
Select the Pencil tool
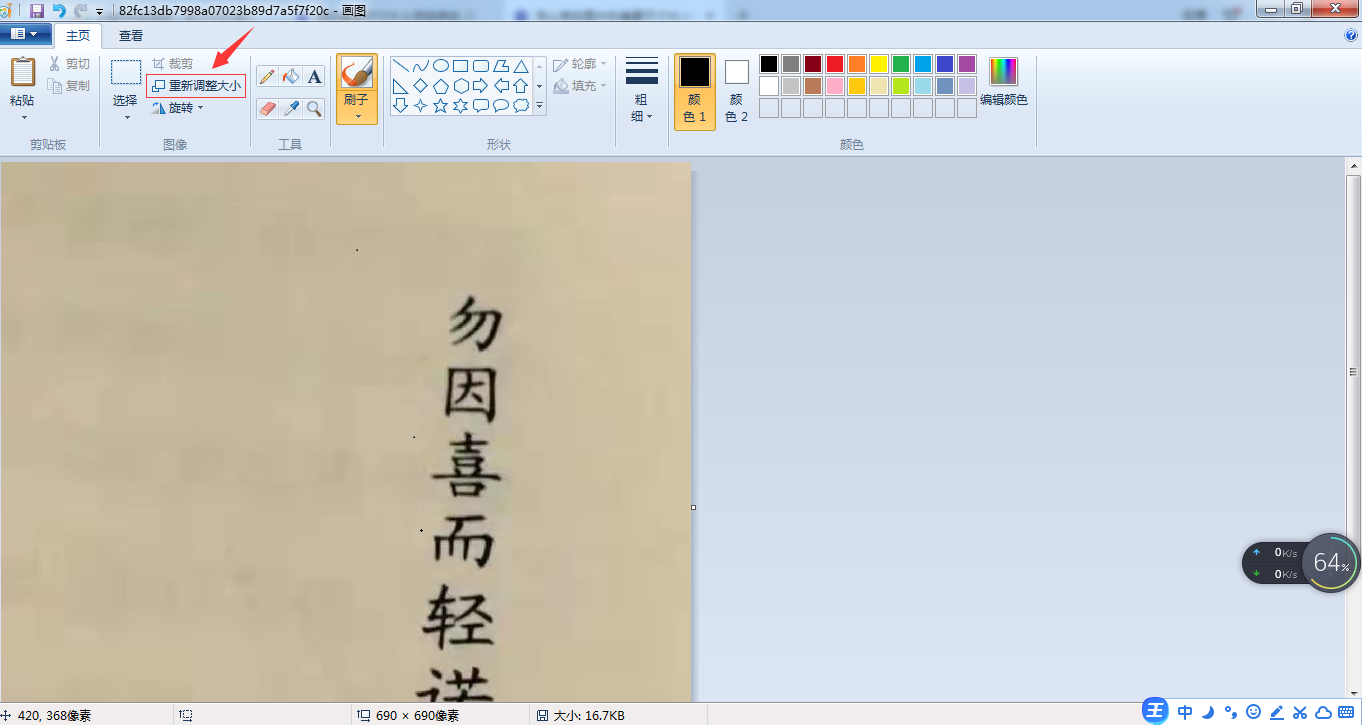[267, 77]
